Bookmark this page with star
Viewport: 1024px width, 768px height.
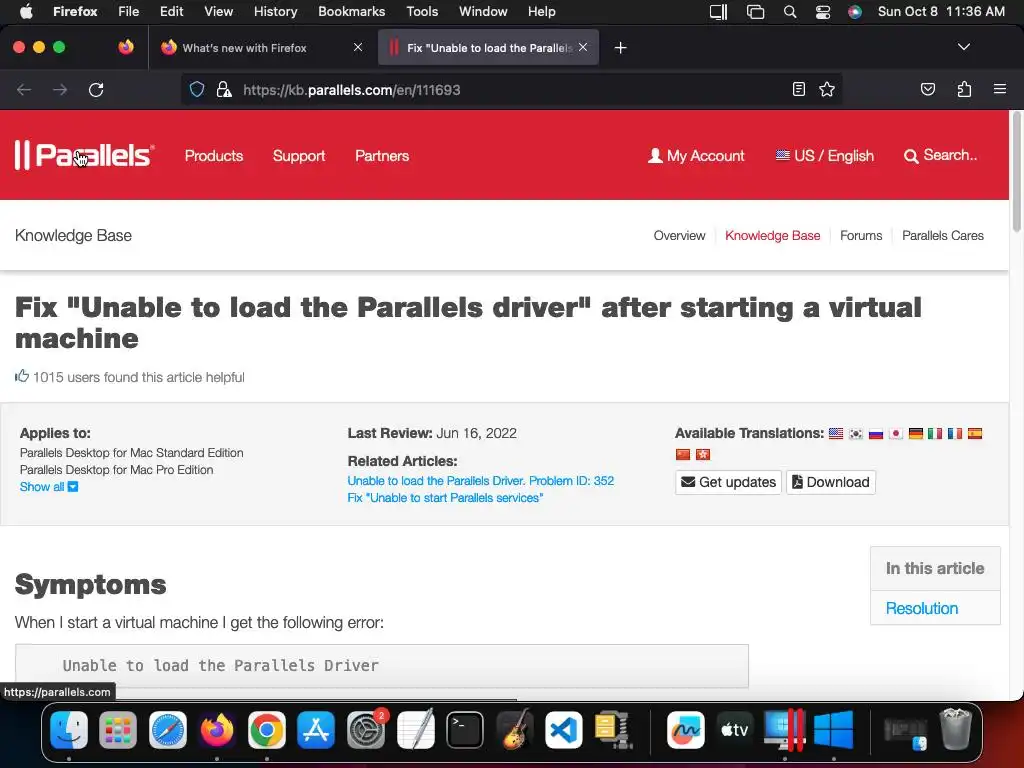827,89
